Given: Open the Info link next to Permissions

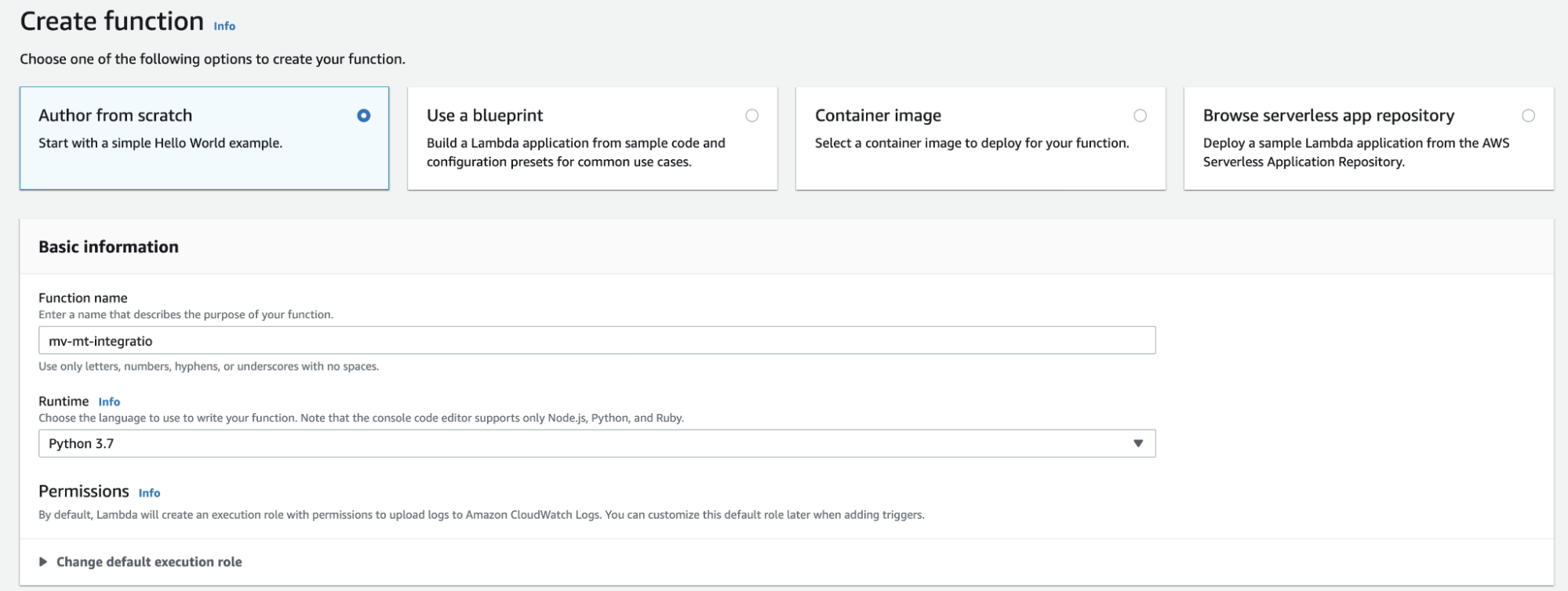Looking at the screenshot, I should coord(149,493).
